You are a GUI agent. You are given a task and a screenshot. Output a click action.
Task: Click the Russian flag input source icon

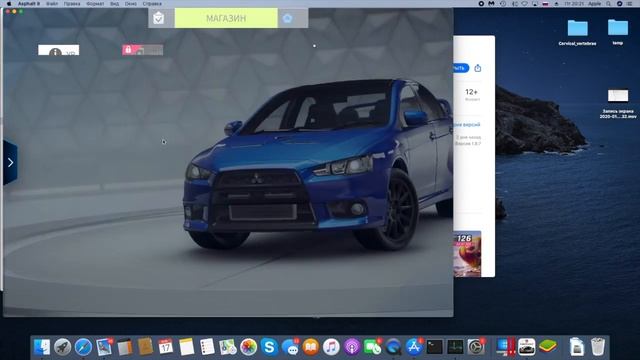pos(545,4)
